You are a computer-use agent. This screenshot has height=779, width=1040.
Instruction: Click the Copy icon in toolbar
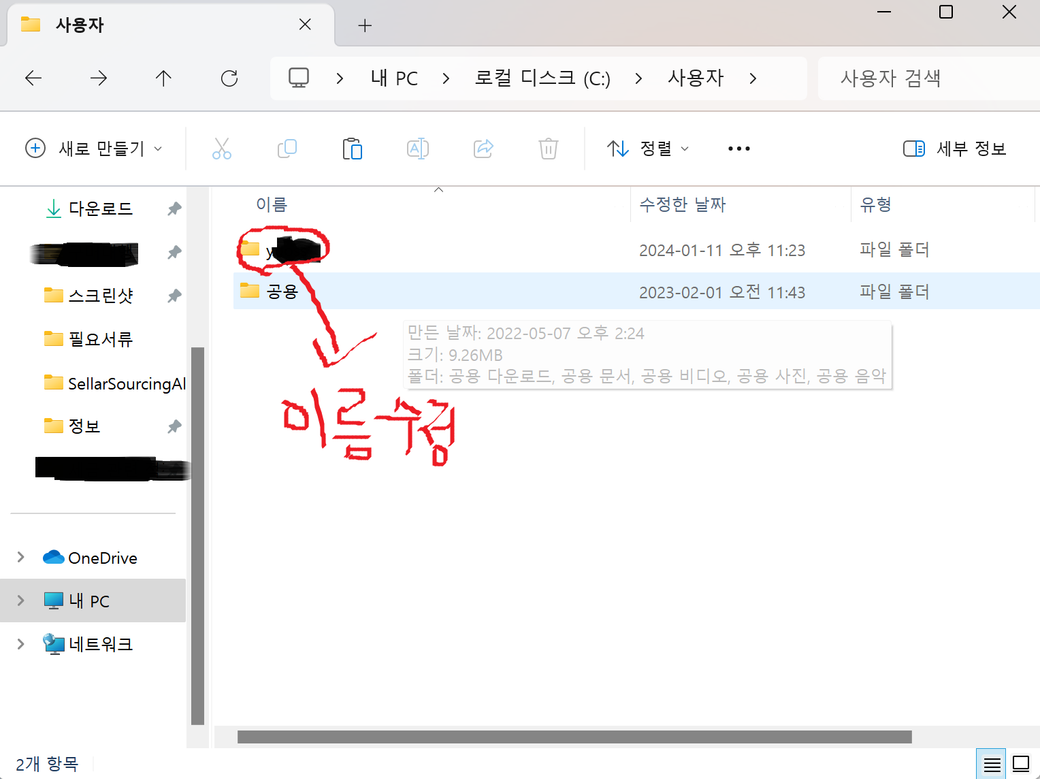coord(287,149)
